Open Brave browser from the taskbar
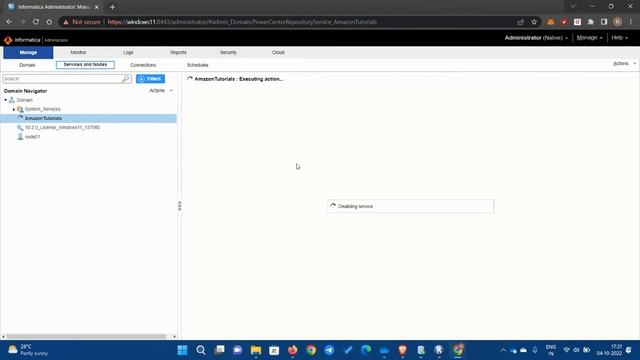This screenshot has height=360, width=640. click(403, 350)
